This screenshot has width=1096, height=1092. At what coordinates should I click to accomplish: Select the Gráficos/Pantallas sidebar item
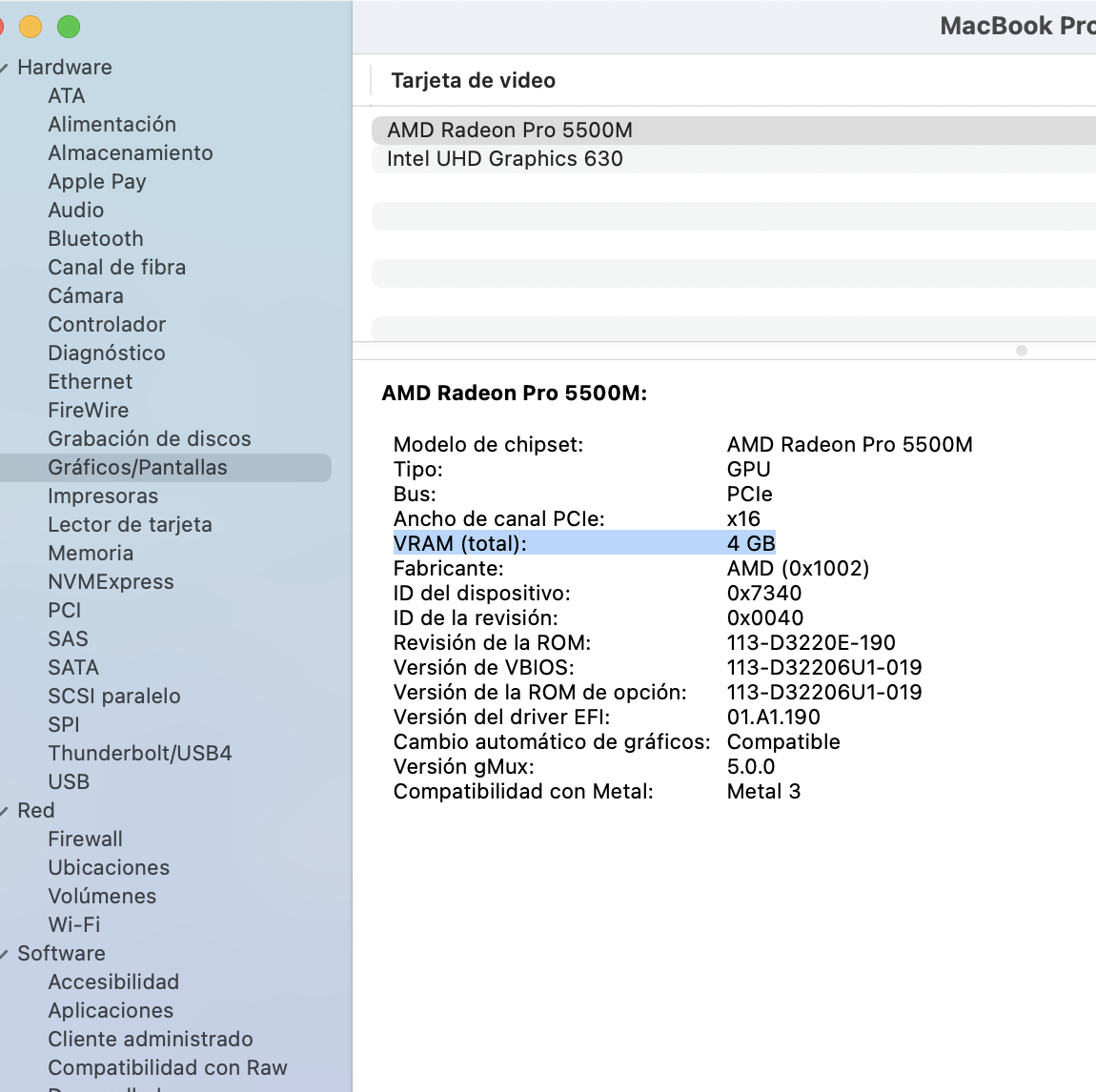coord(137,468)
